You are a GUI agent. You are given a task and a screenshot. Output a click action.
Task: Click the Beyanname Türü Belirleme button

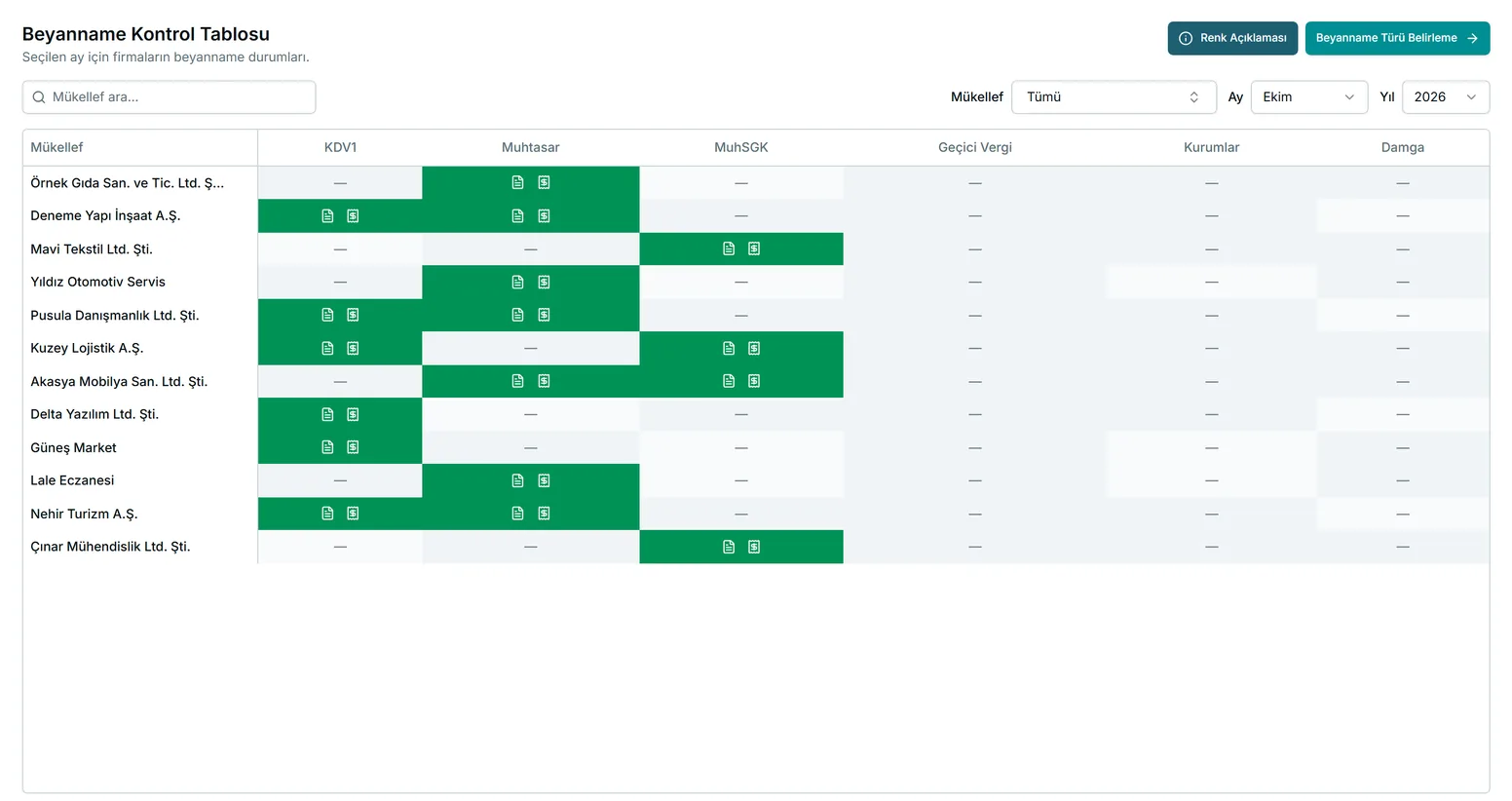[x=1397, y=38]
